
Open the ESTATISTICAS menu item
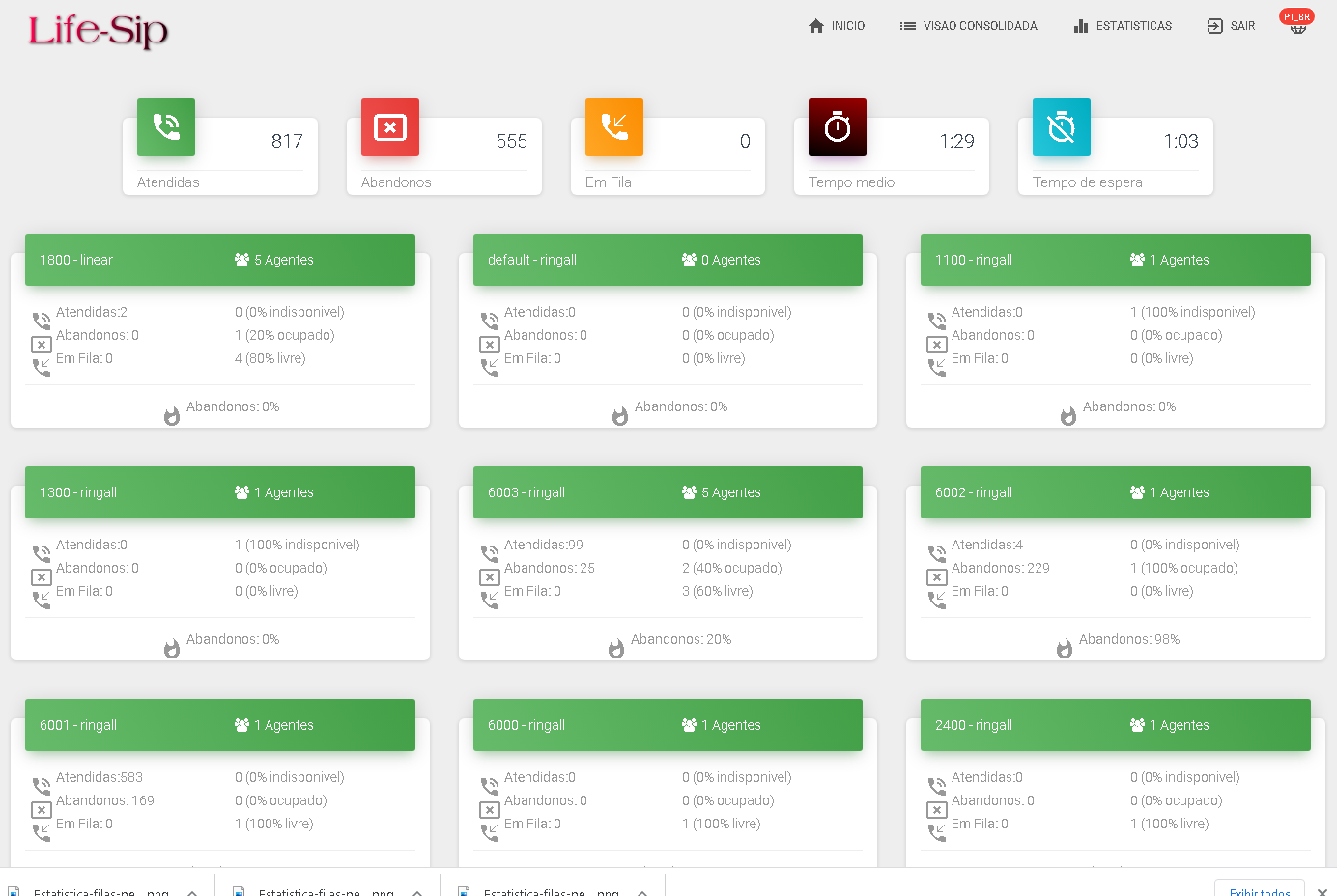(x=1123, y=26)
